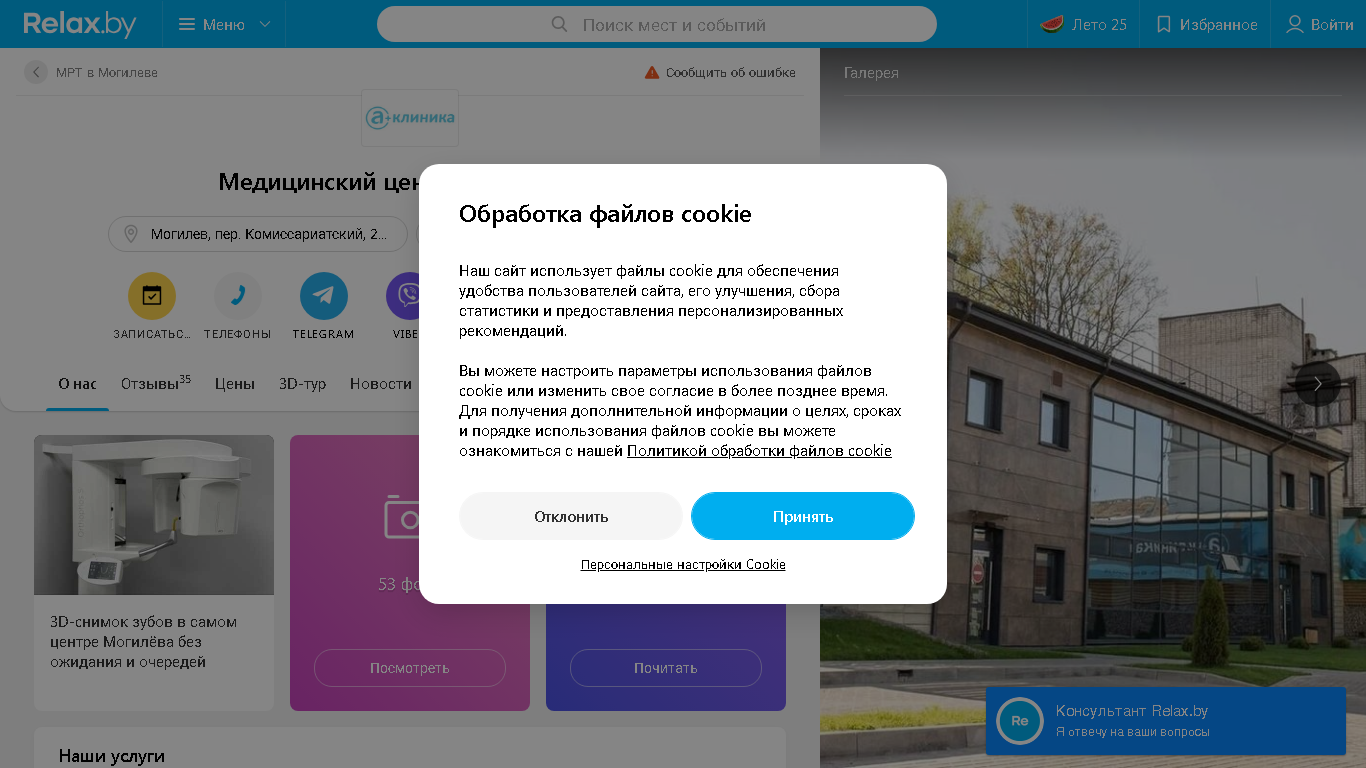Click the Посмотреть button
The image size is (1366, 768).
(410, 668)
